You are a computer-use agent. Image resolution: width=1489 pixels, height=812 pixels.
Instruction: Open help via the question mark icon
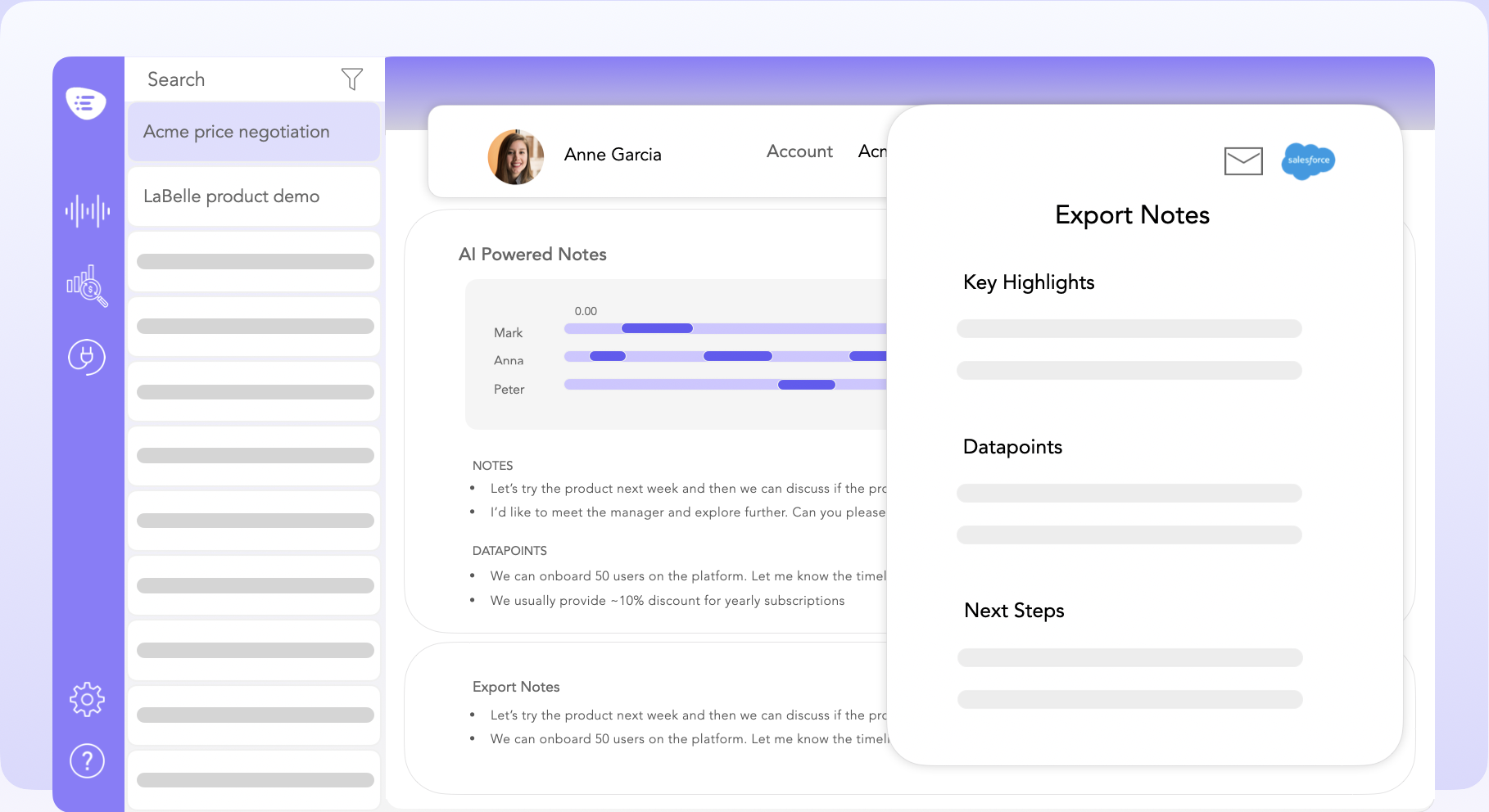[87, 761]
